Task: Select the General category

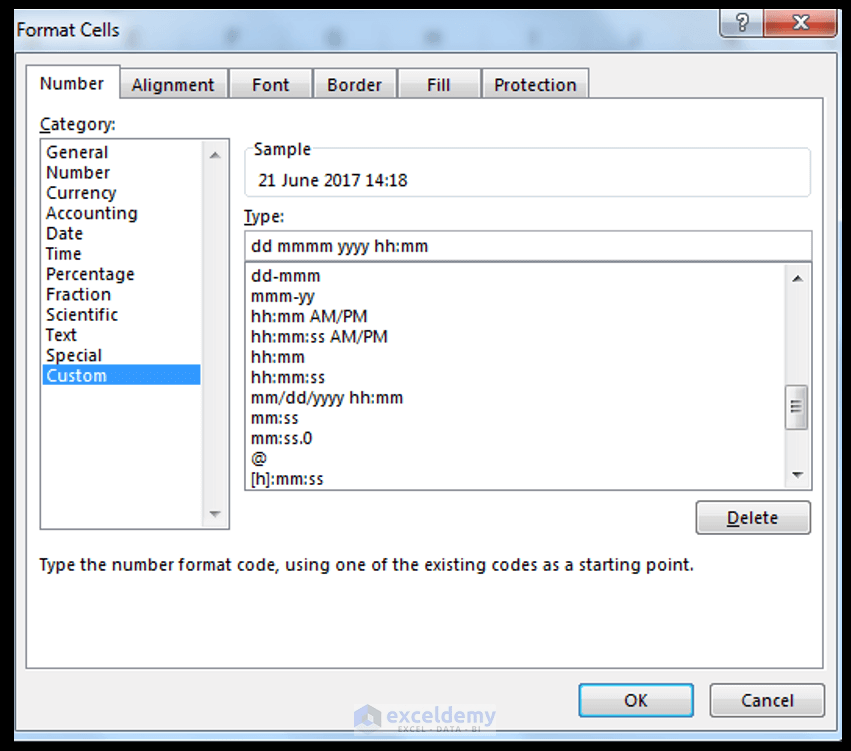Action: (x=76, y=152)
